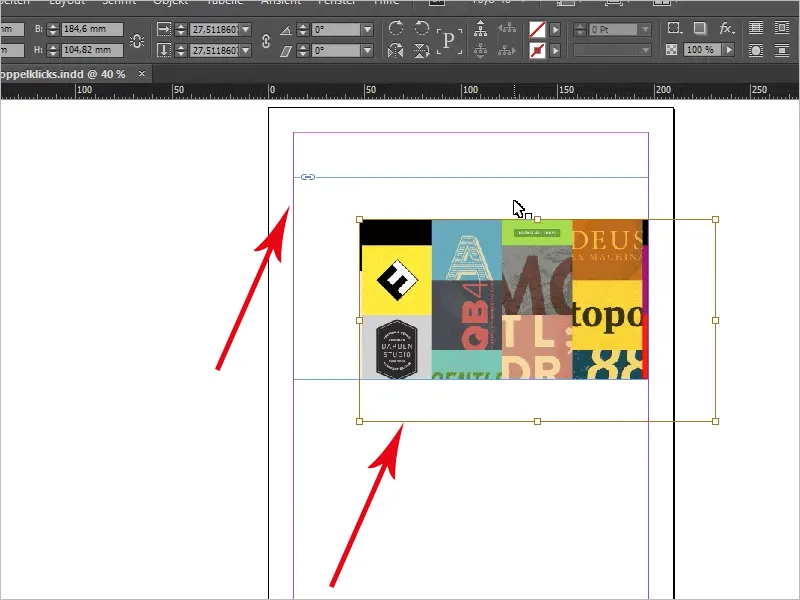Viewport: 800px width, 600px height.
Task: Click the opacity checkerboard icon
Action: point(671,50)
